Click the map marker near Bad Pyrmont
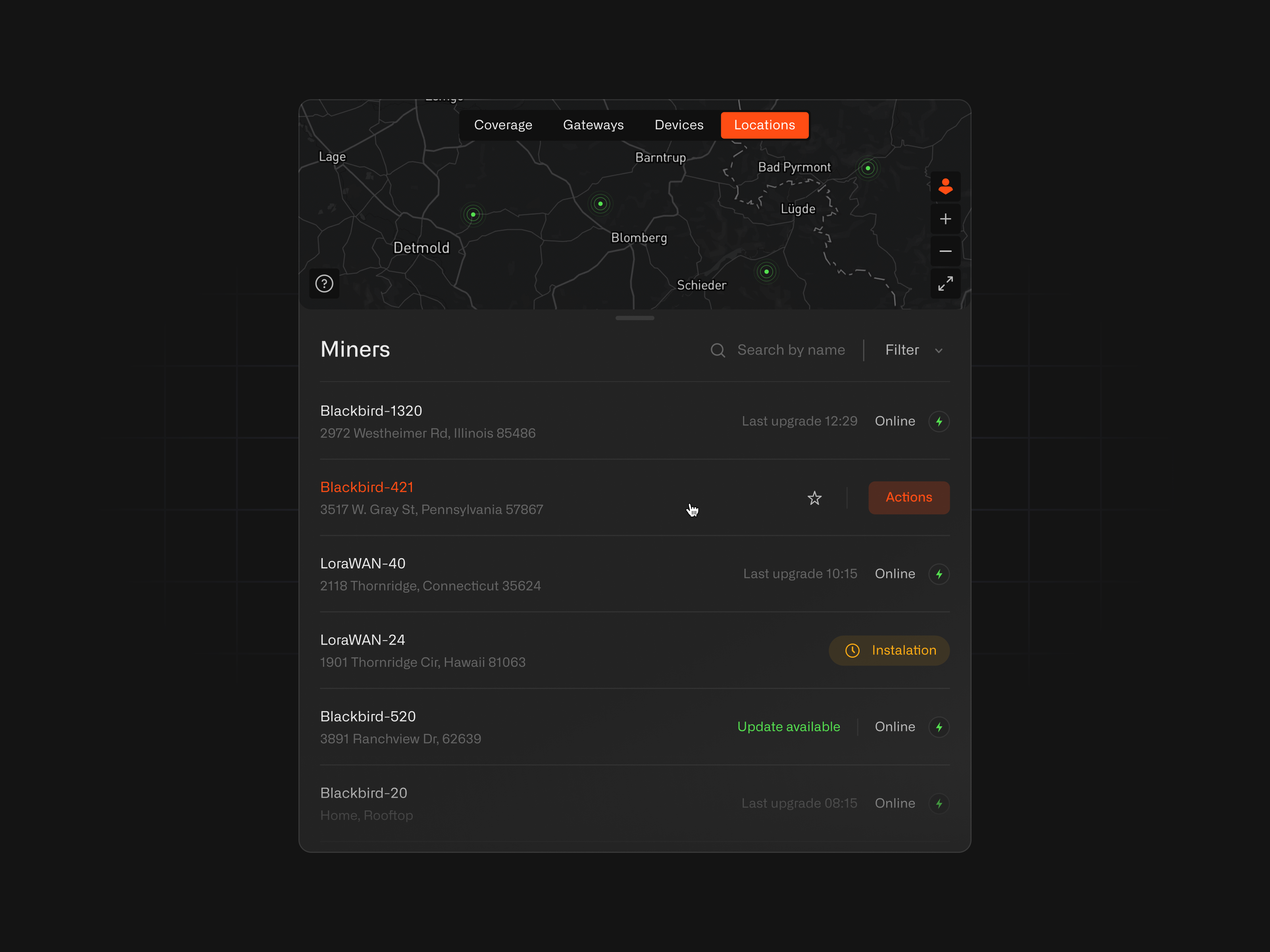This screenshot has height=952, width=1270. pos(868,167)
